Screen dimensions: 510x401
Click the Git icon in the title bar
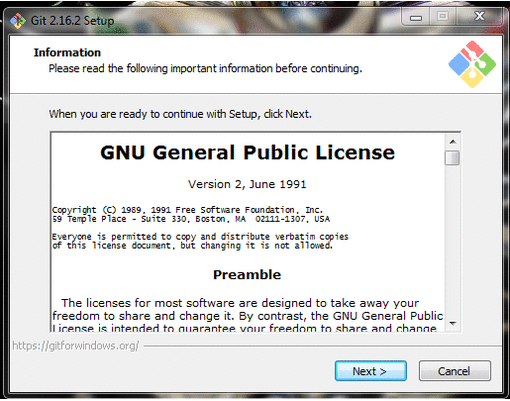coord(18,21)
